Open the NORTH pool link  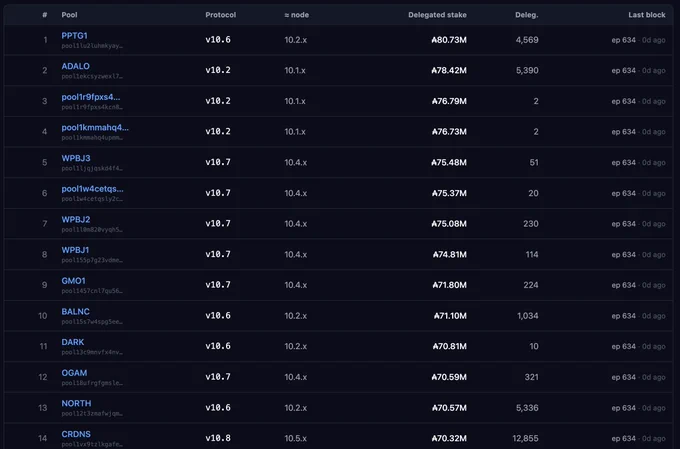click(x=76, y=403)
